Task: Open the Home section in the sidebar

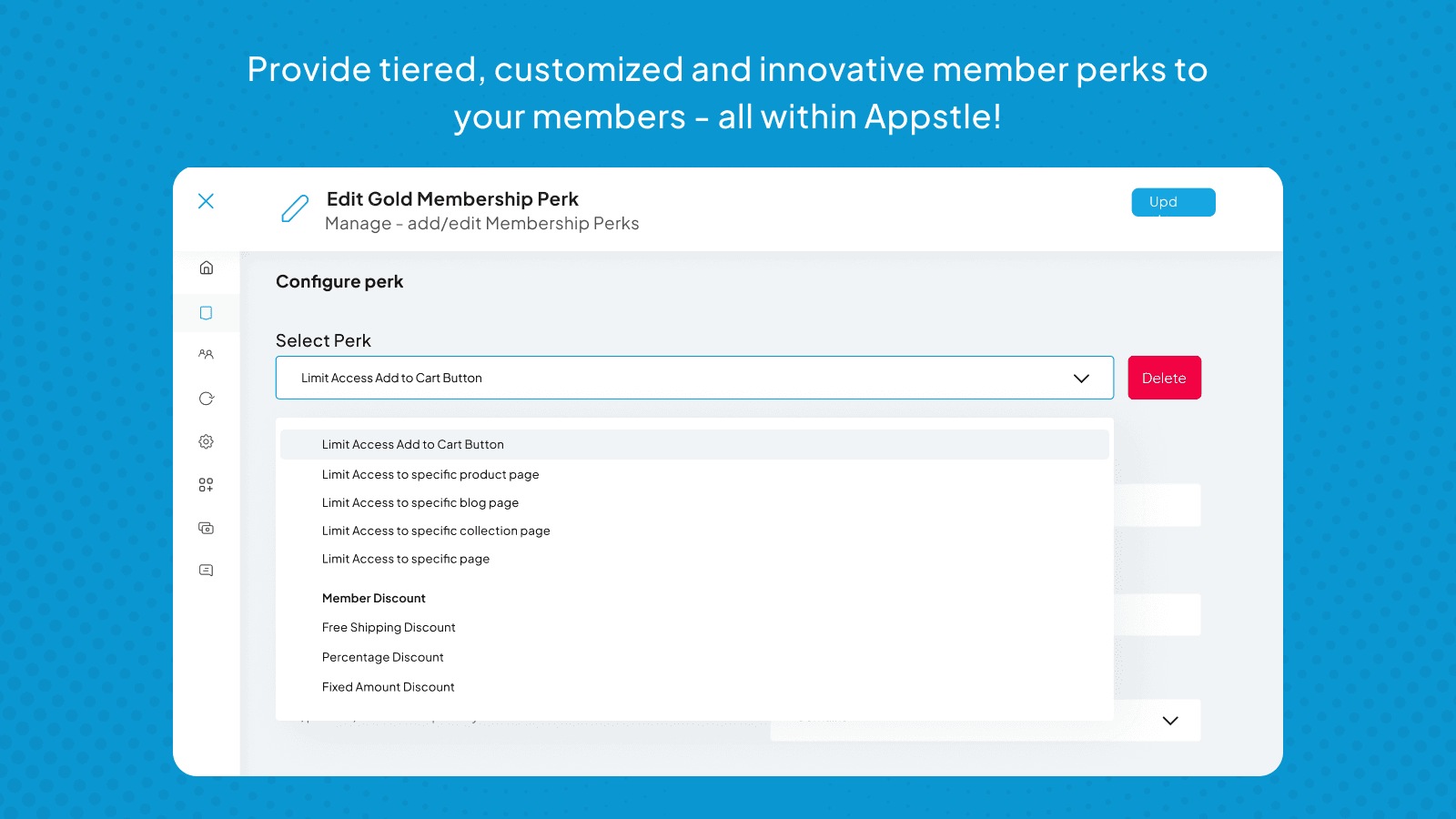Action: click(x=207, y=268)
